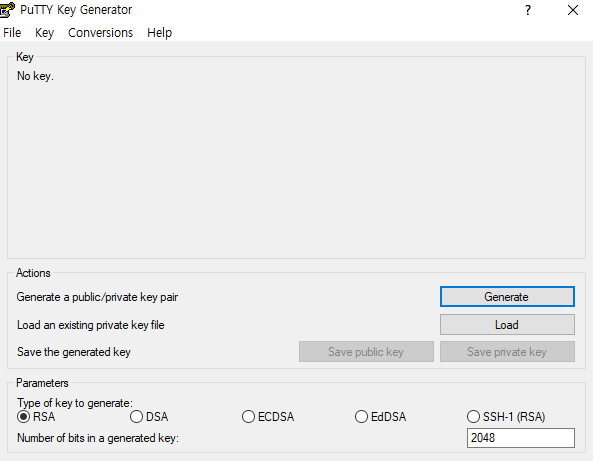593x461 pixels.
Task: Click the Load button
Action: point(507,325)
